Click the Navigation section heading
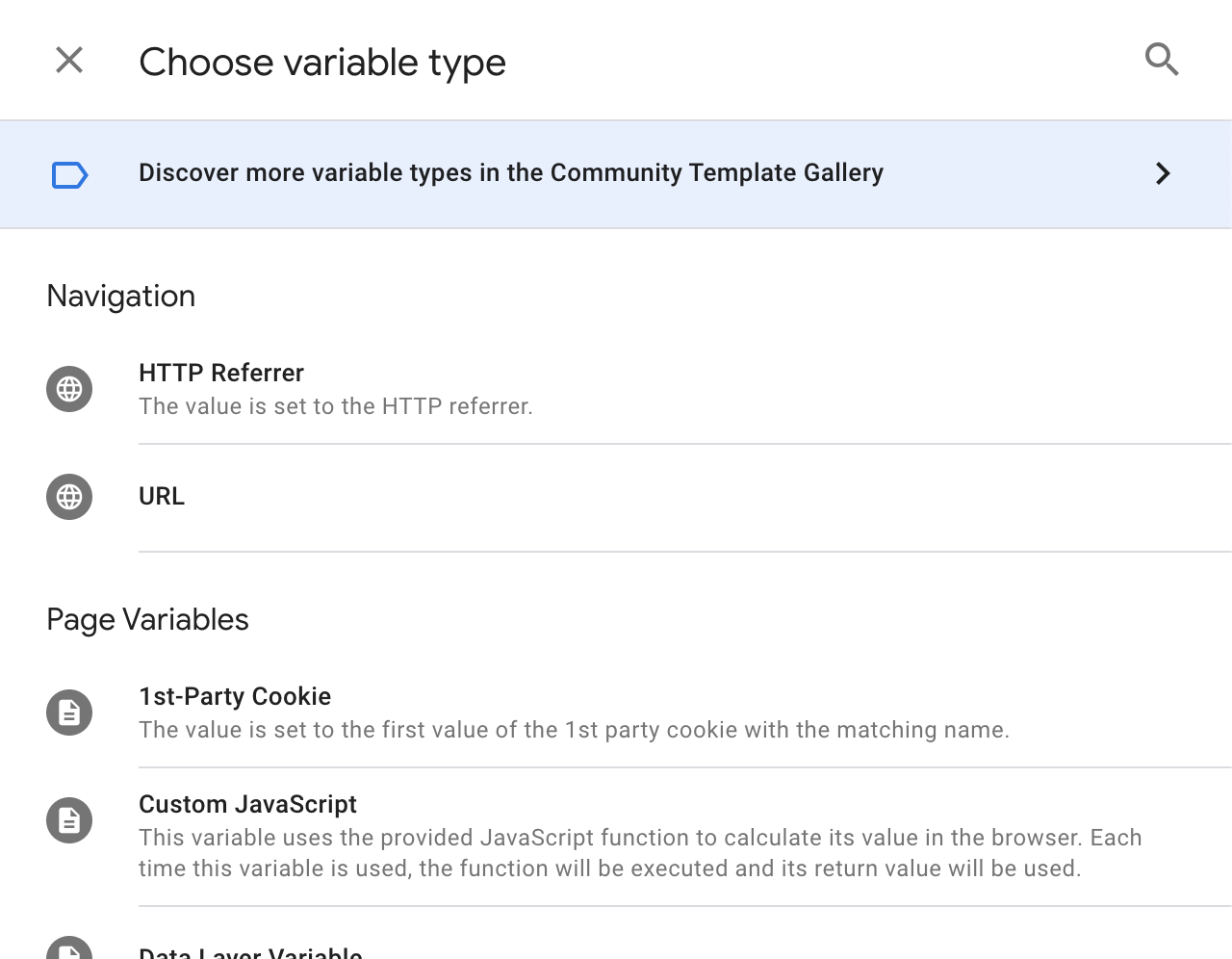This screenshot has height=959, width=1232. [x=121, y=296]
